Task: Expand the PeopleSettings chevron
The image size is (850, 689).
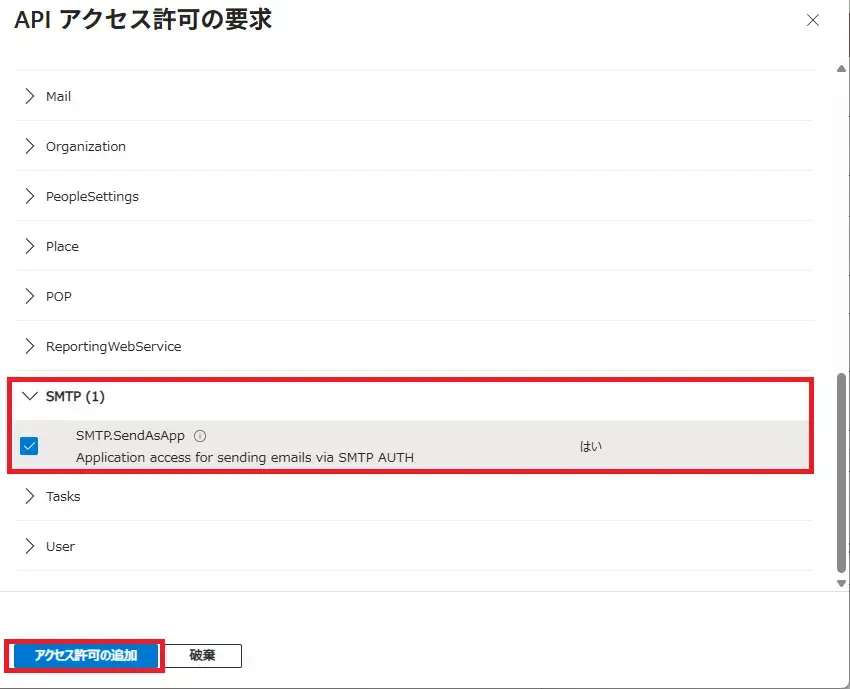Action: point(30,196)
